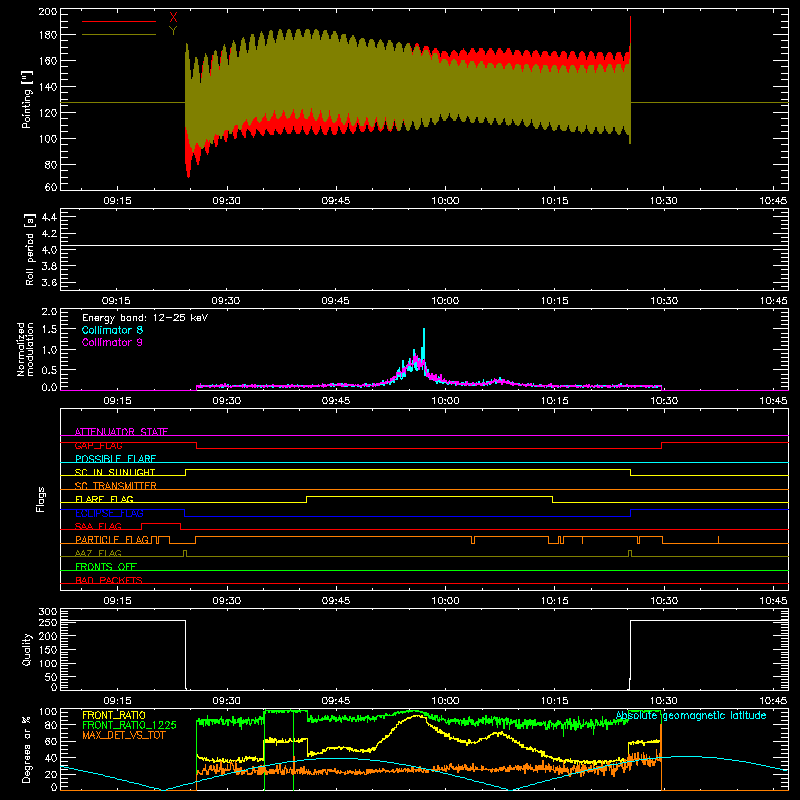The width and height of the screenshot is (800, 800).
Task: Click the AAZ_FLAG label
Action: click(x=98, y=553)
